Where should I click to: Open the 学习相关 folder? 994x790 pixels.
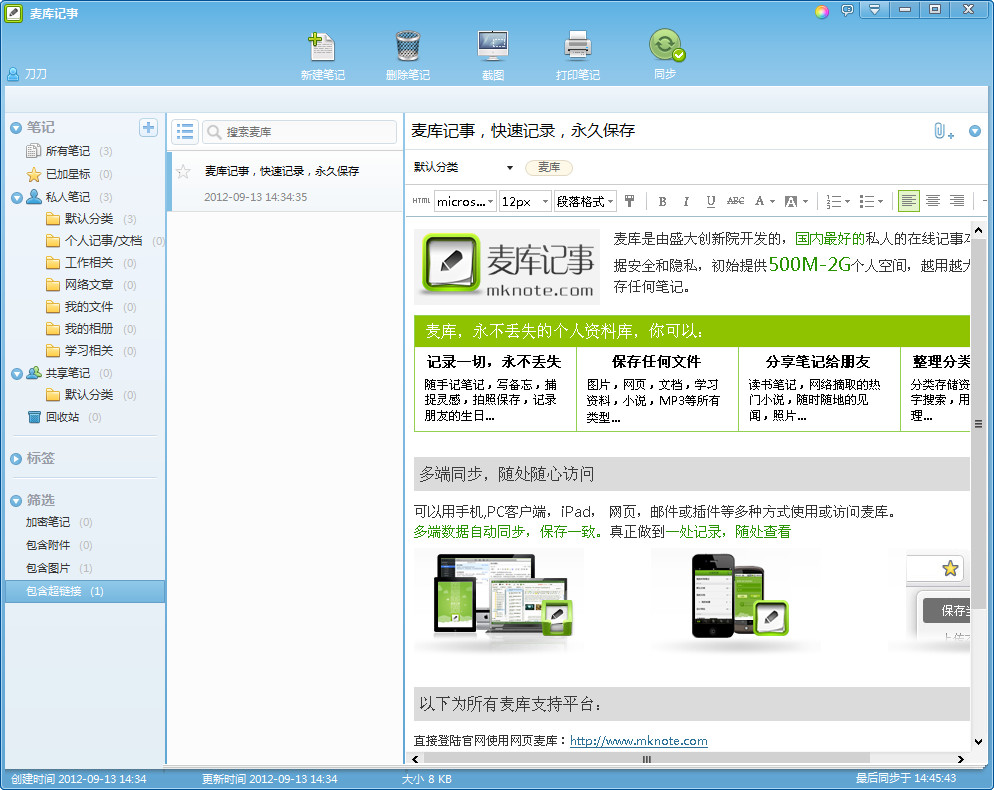[x=90, y=351]
